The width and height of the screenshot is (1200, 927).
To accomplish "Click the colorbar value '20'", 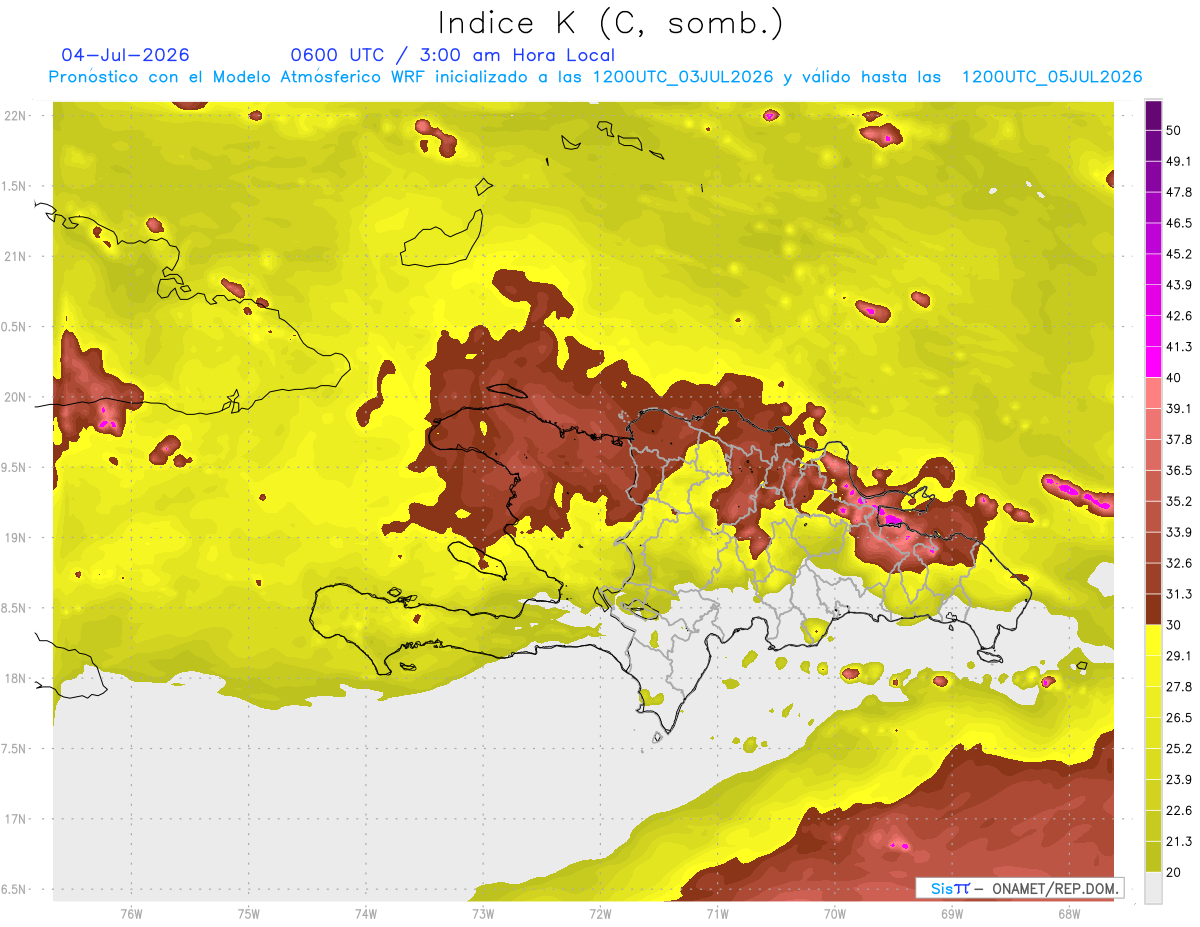I will coord(1175,872).
